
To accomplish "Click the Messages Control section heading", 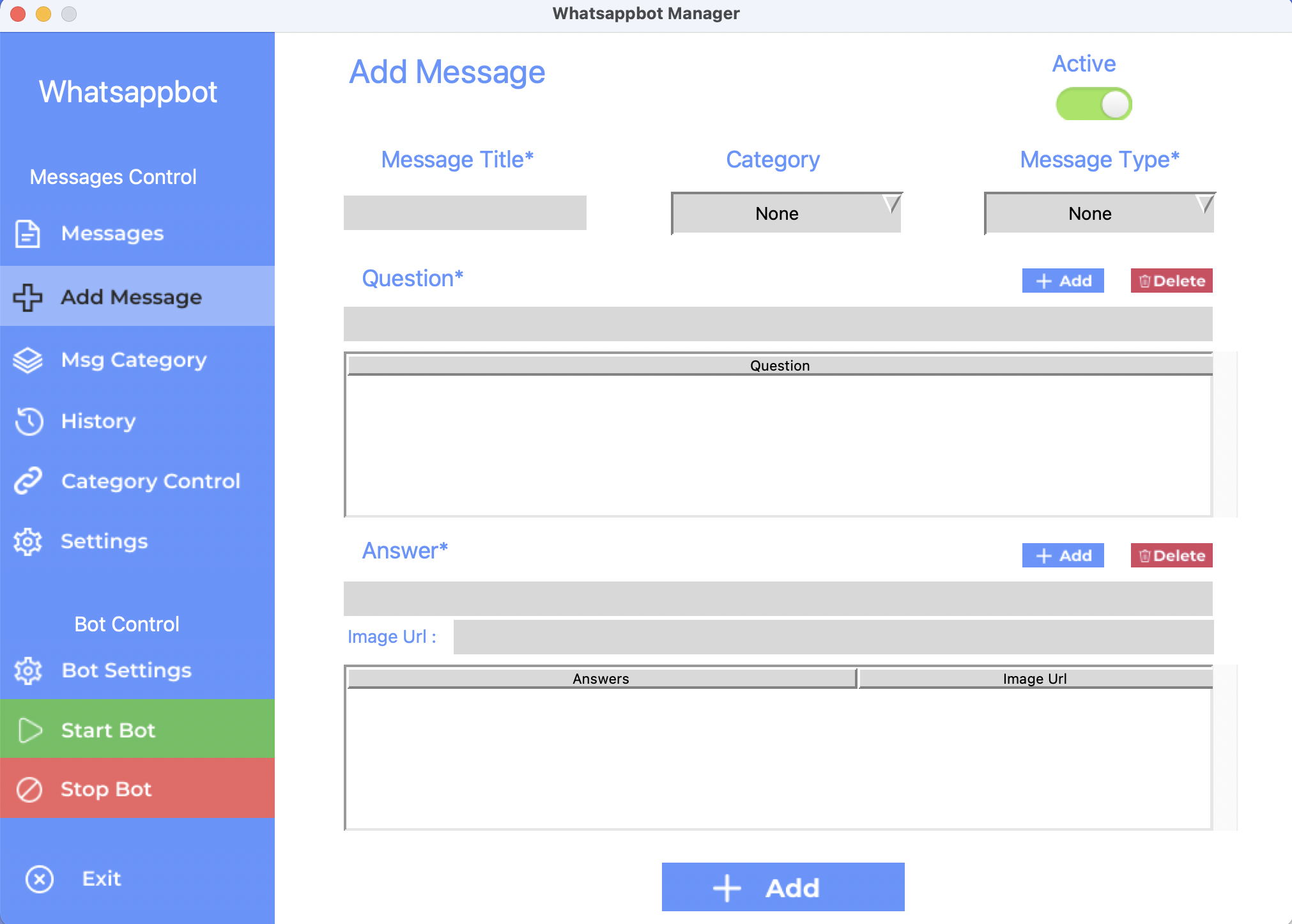I will (x=113, y=177).
